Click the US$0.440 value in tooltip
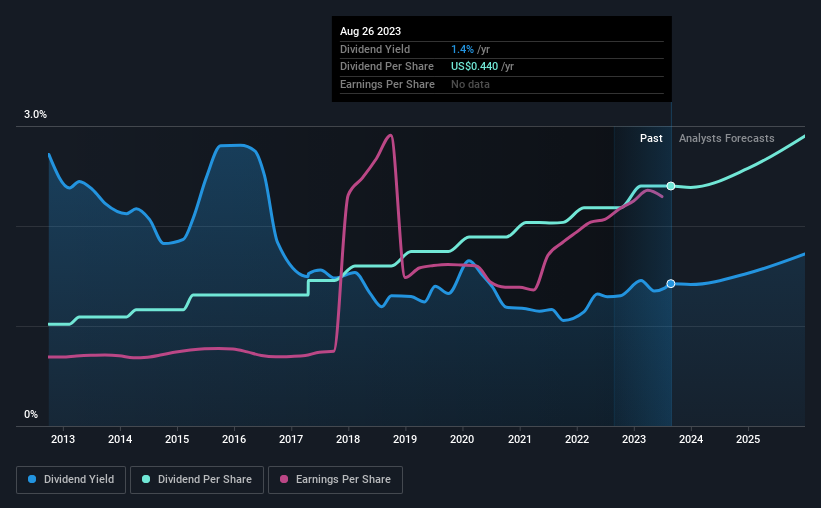The width and height of the screenshot is (821, 508). coord(474,67)
